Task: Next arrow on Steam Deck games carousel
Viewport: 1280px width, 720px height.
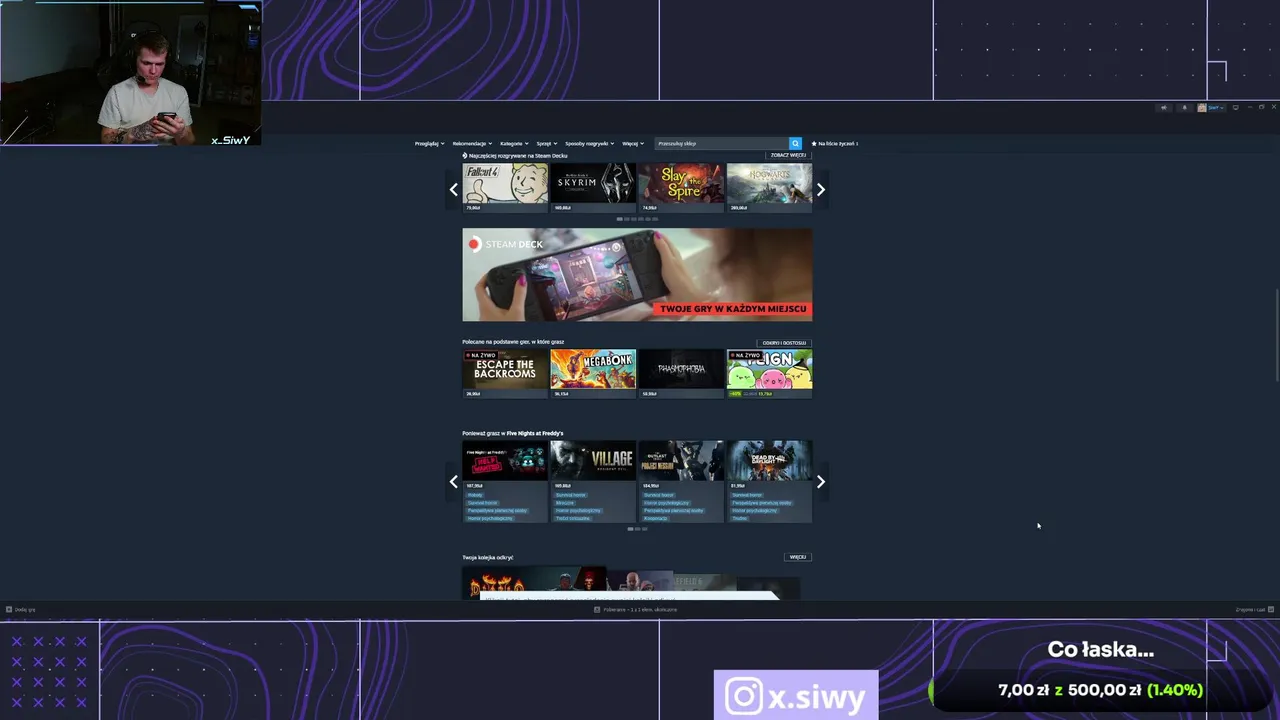Action: [x=821, y=190]
